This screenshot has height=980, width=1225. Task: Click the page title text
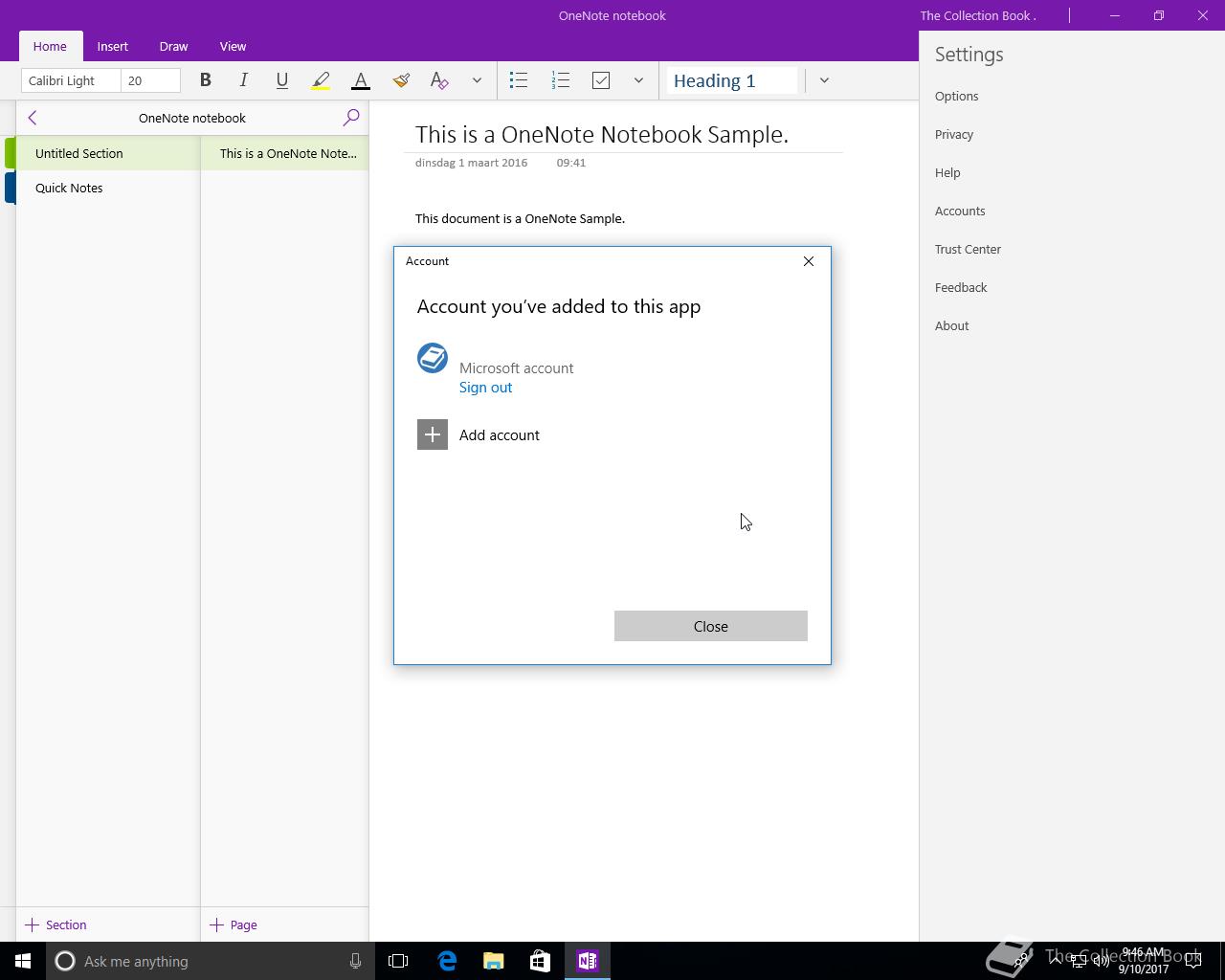[x=602, y=135]
